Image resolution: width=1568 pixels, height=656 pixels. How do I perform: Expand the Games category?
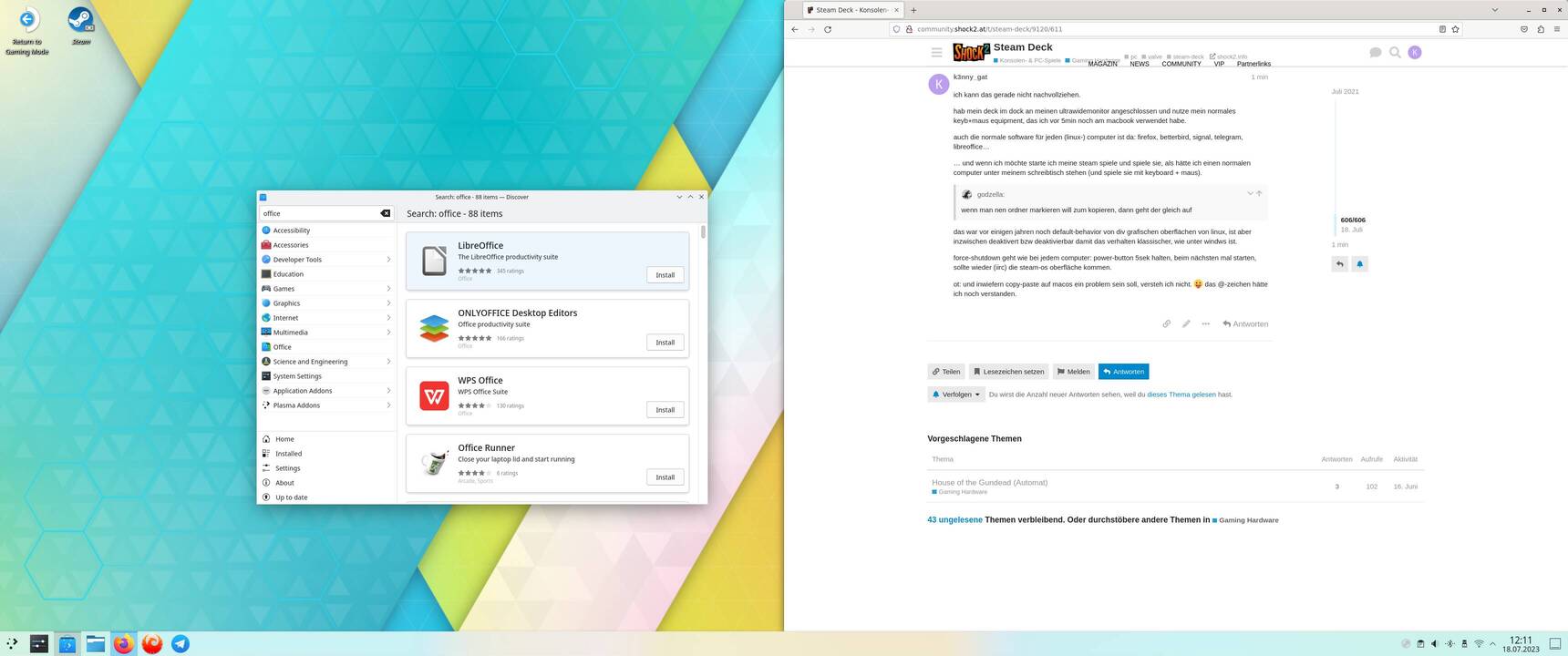click(388, 289)
